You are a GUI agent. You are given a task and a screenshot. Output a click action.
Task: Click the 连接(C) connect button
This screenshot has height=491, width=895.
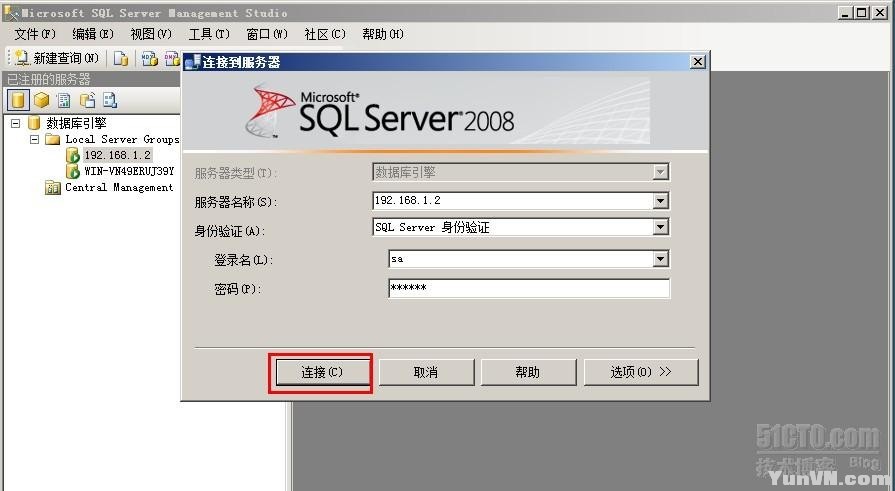coord(322,372)
